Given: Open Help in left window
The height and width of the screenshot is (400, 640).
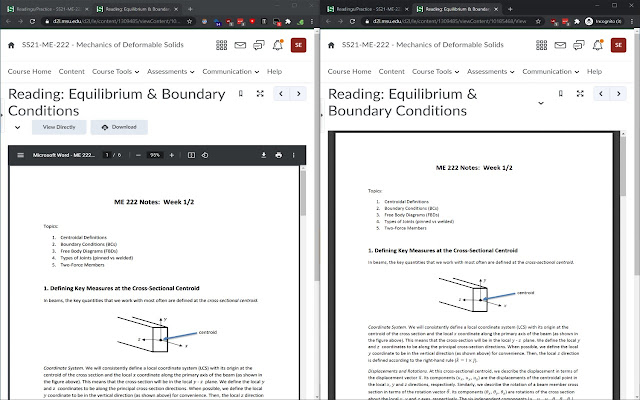Looking at the screenshot, I should [274, 71].
